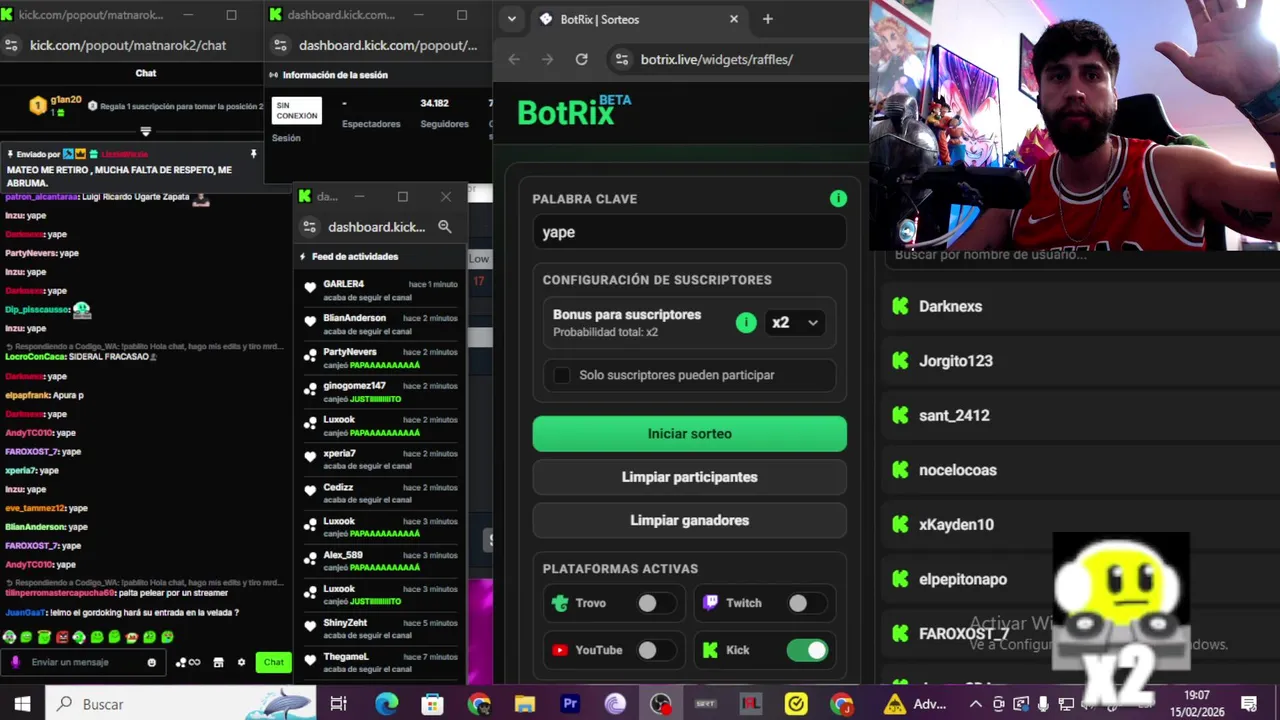The width and height of the screenshot is (1280, 720).
Task: Switch to the BotRix | Sorteos tab
Action: 640,19
